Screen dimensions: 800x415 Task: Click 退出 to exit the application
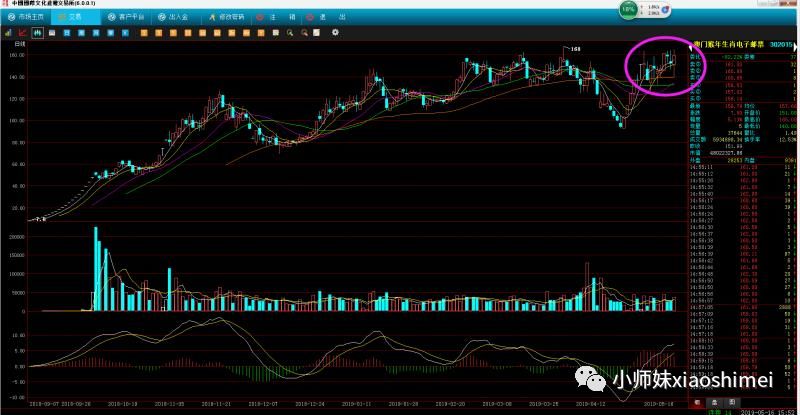click(326, 17)
